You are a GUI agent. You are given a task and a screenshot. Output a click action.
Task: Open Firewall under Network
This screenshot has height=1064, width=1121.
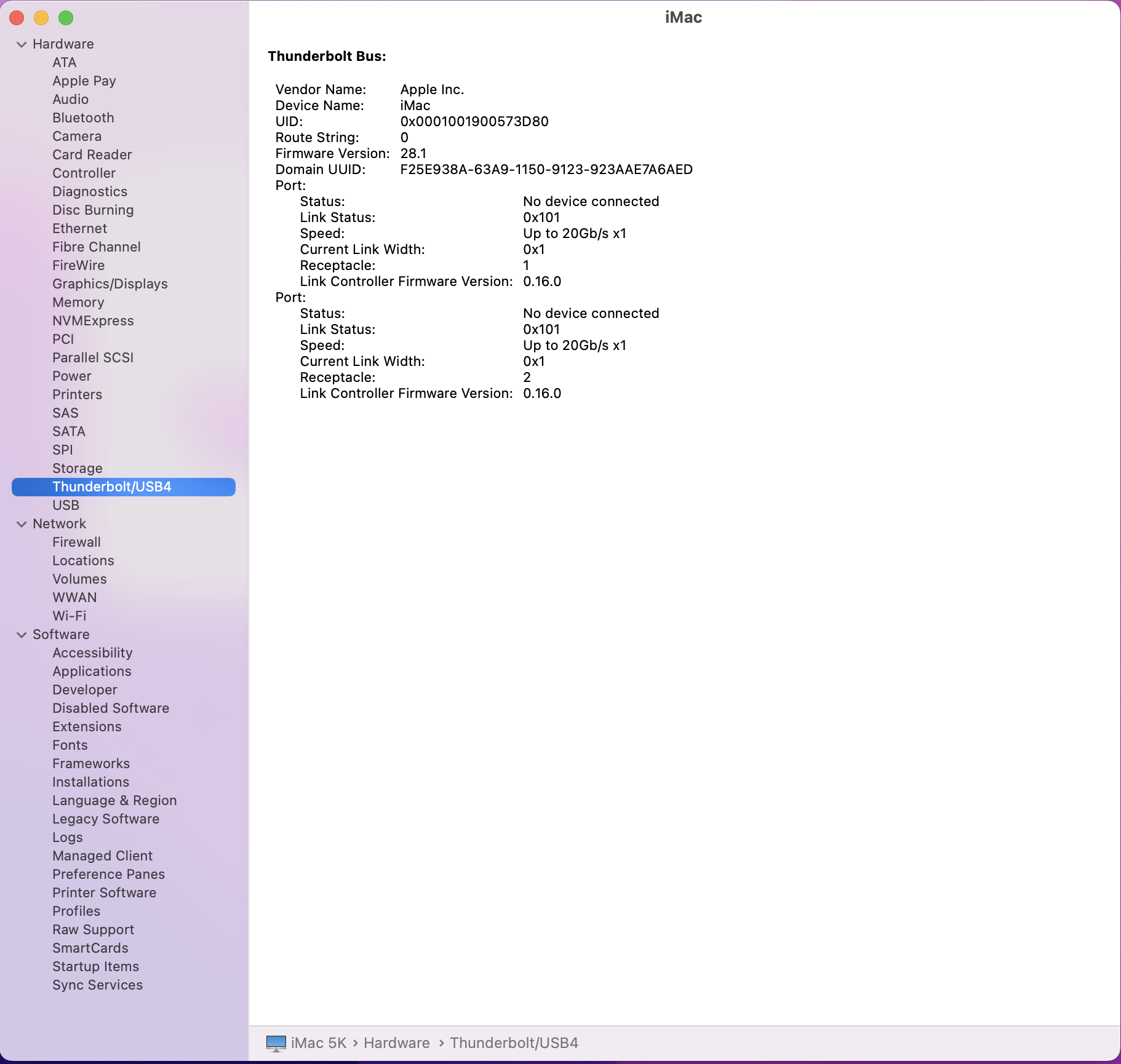pos(77,542)
